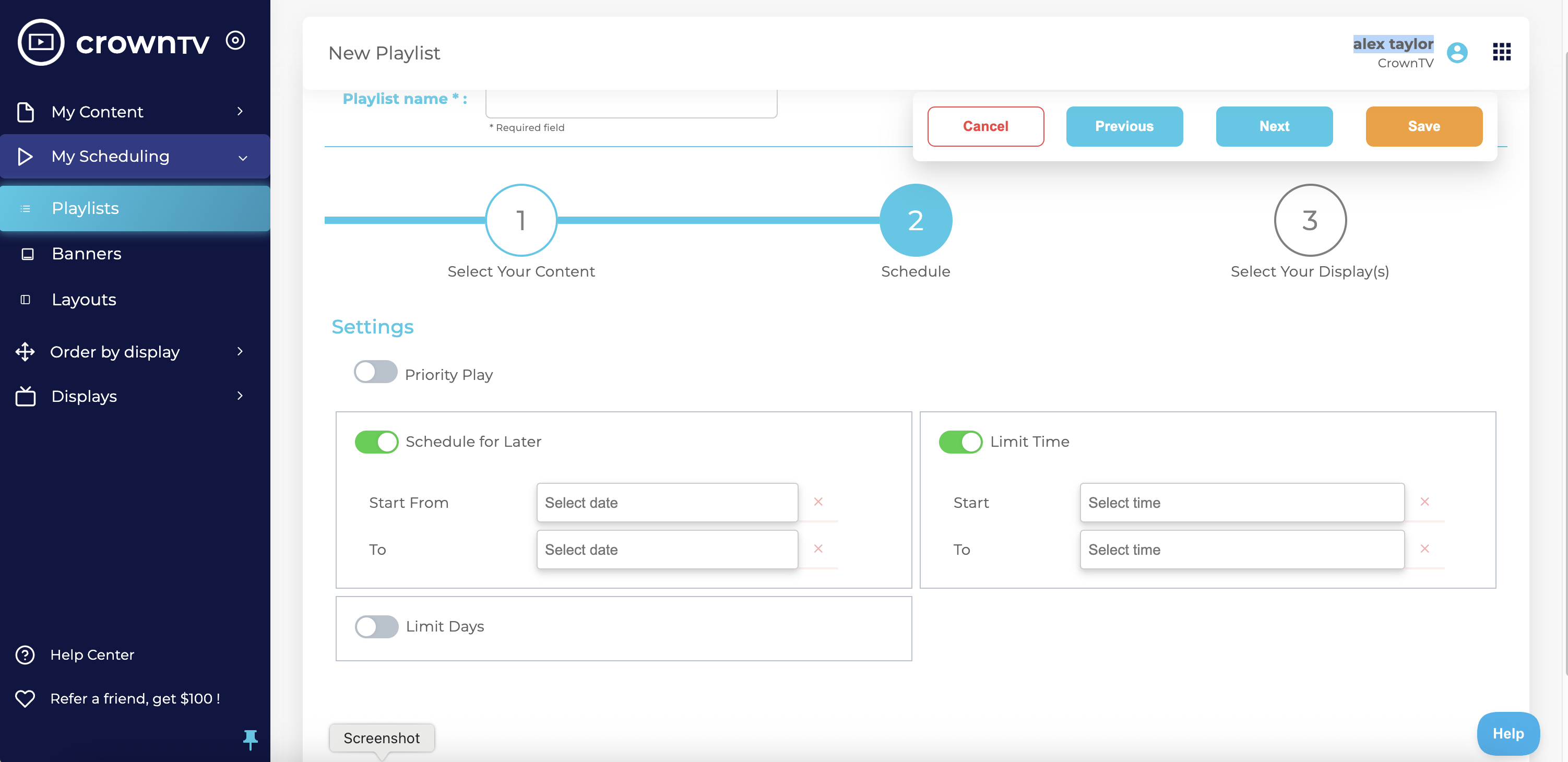Select the Layouts icon
This screenshot has width=1568, height=762.
tap(26, 300)
